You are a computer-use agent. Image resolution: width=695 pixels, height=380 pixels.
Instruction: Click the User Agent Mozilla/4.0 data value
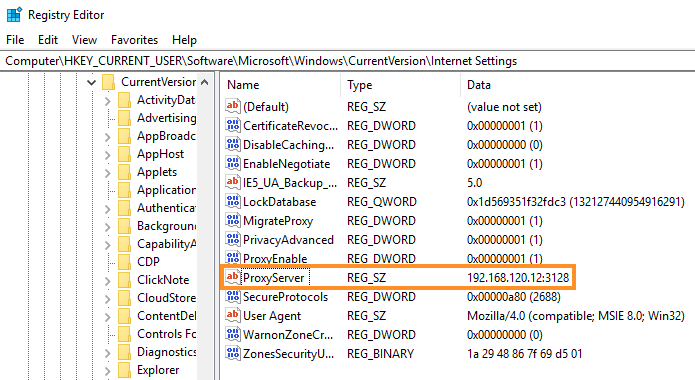pyautogui.click(x=576, y=316)
